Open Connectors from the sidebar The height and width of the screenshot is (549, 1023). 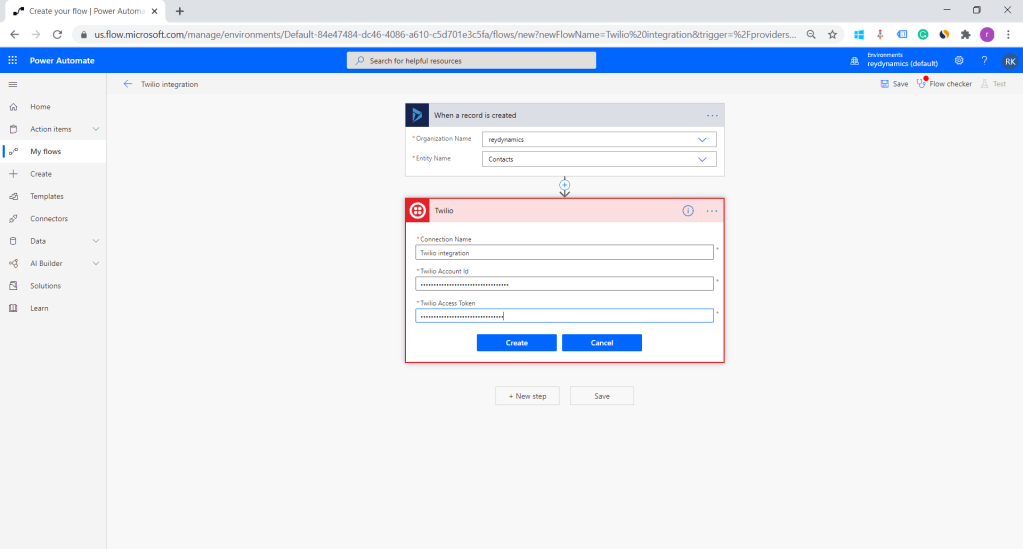coord(49,218)
